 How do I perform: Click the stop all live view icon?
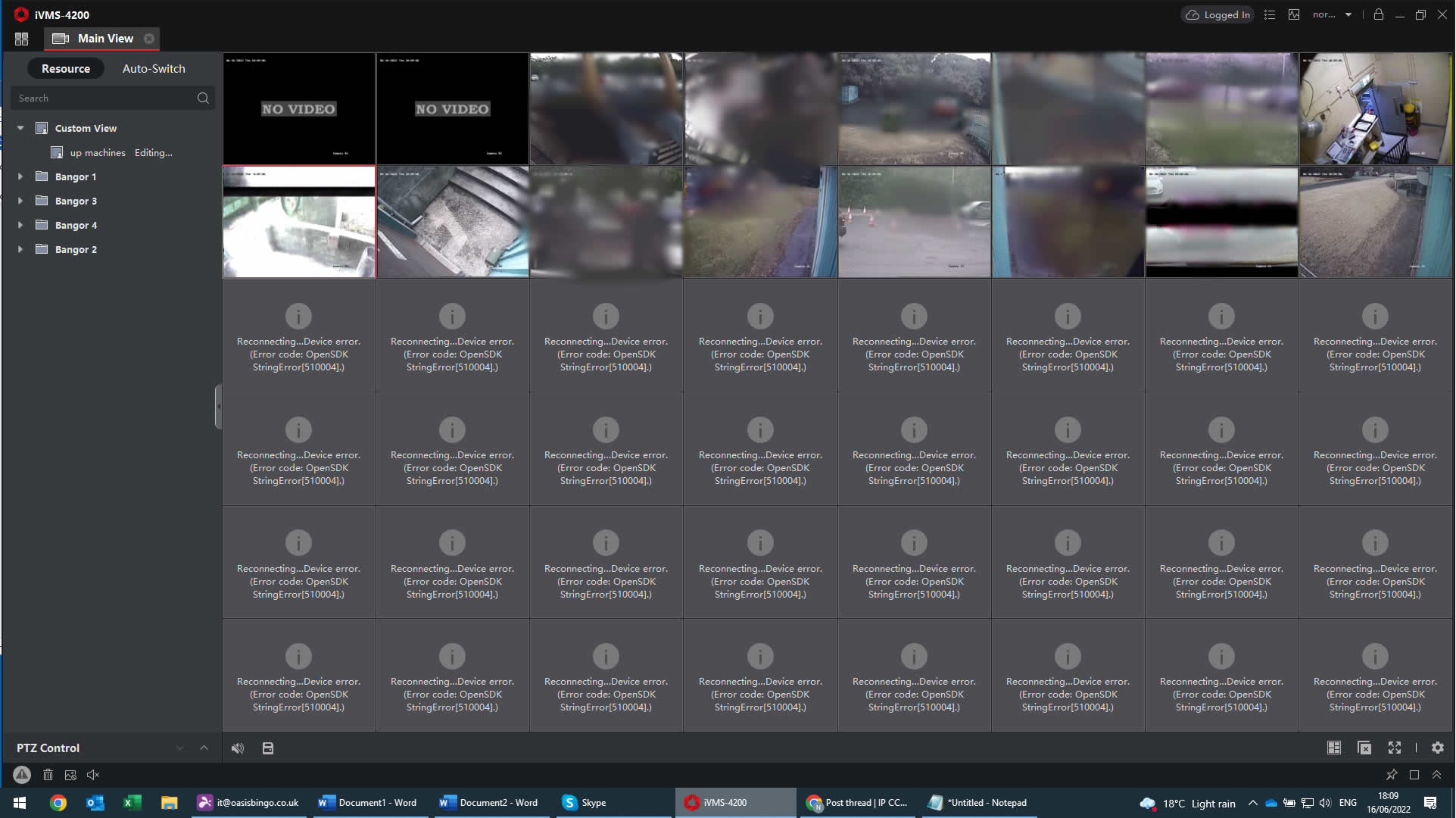1364,748
